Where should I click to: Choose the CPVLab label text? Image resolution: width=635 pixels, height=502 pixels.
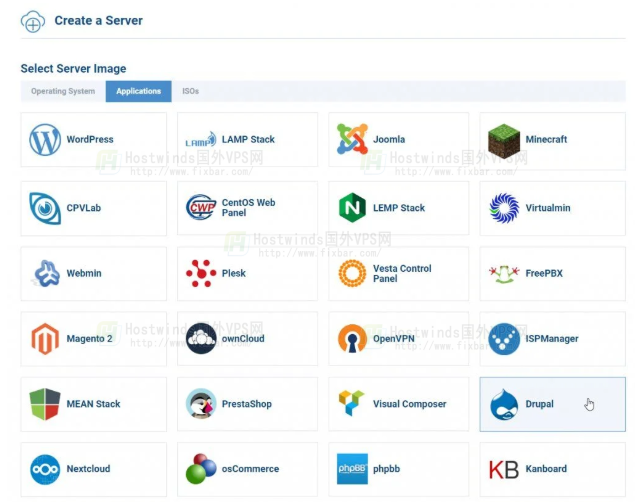(x=84, y=208)
